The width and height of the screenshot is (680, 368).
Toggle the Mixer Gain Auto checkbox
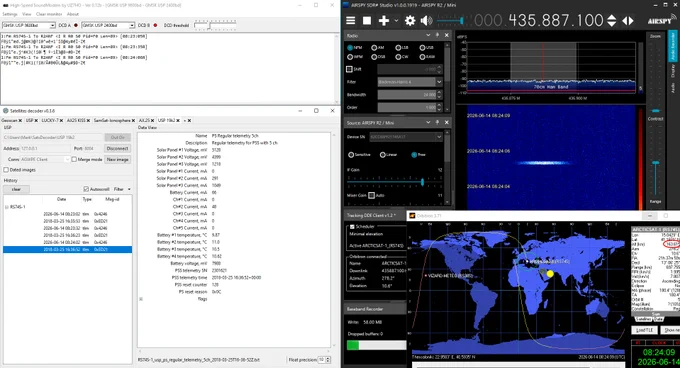[371, 195]
